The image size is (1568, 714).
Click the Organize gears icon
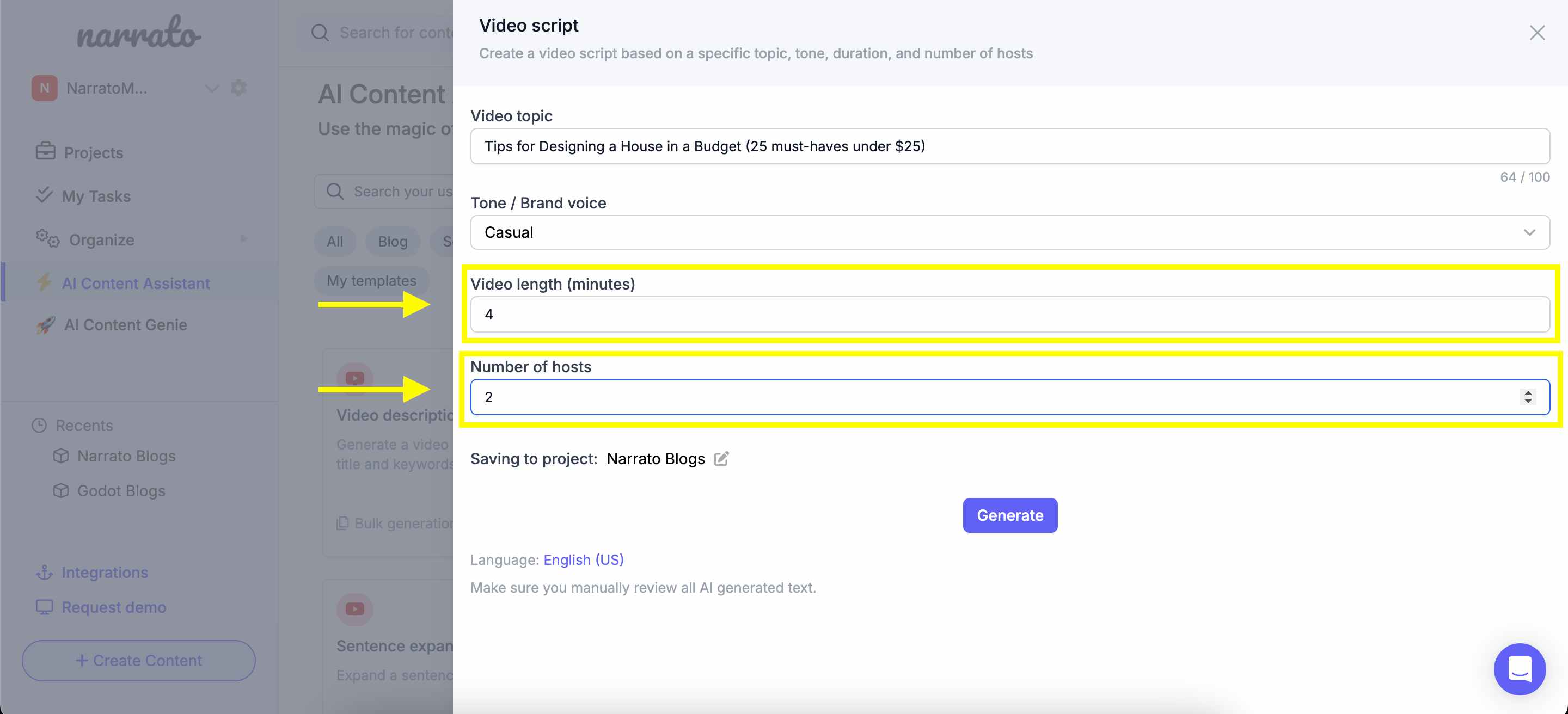pyautogui.click(x=47, y=239)
